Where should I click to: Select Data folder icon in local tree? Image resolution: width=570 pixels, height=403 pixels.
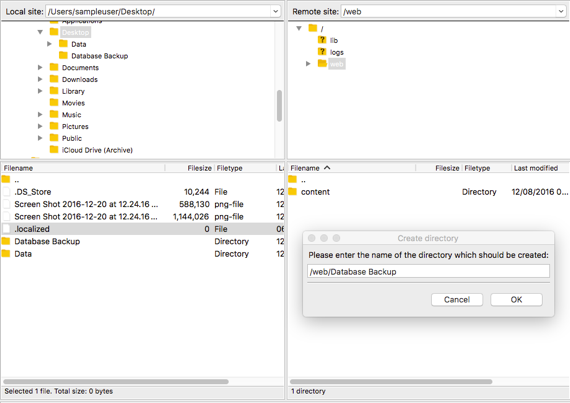click(x=63, y=44)
